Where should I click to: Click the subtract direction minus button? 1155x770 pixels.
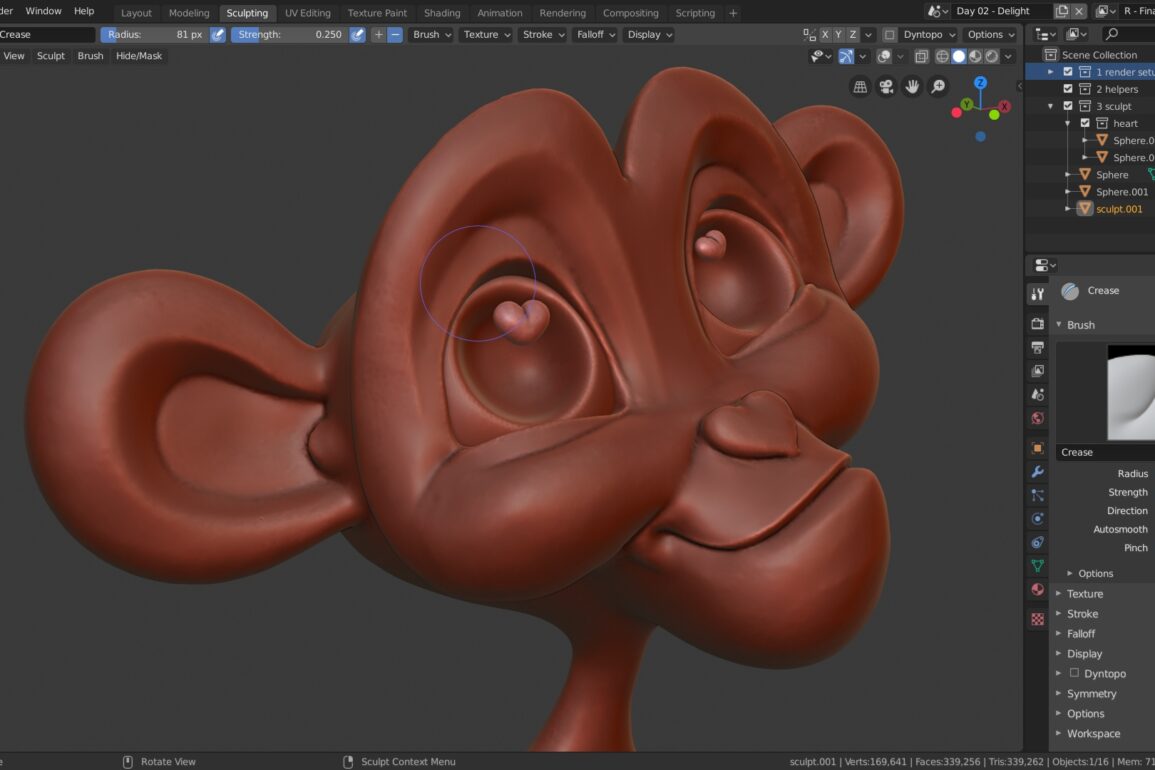point(395,35)
